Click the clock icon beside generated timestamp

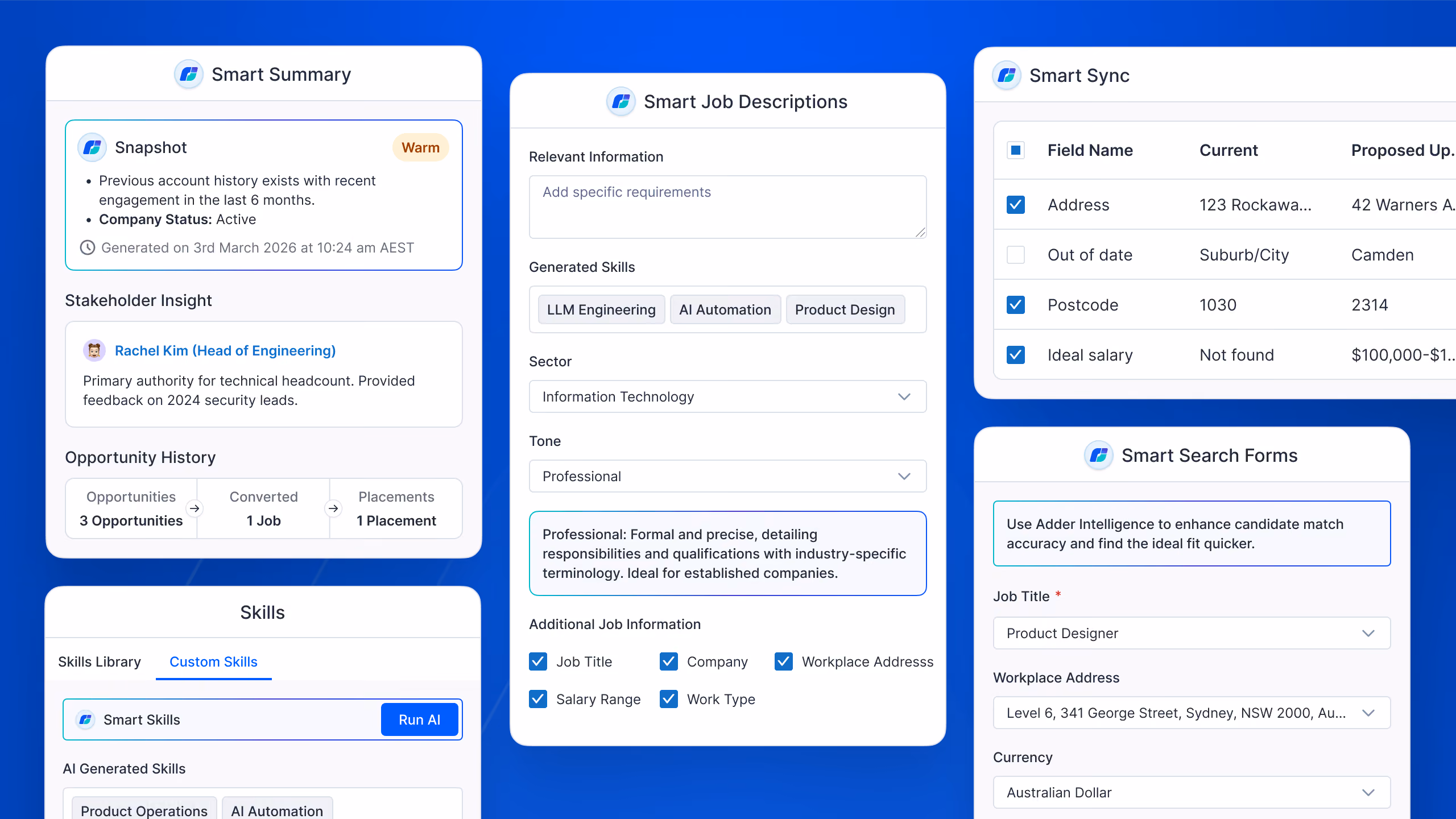87,248
